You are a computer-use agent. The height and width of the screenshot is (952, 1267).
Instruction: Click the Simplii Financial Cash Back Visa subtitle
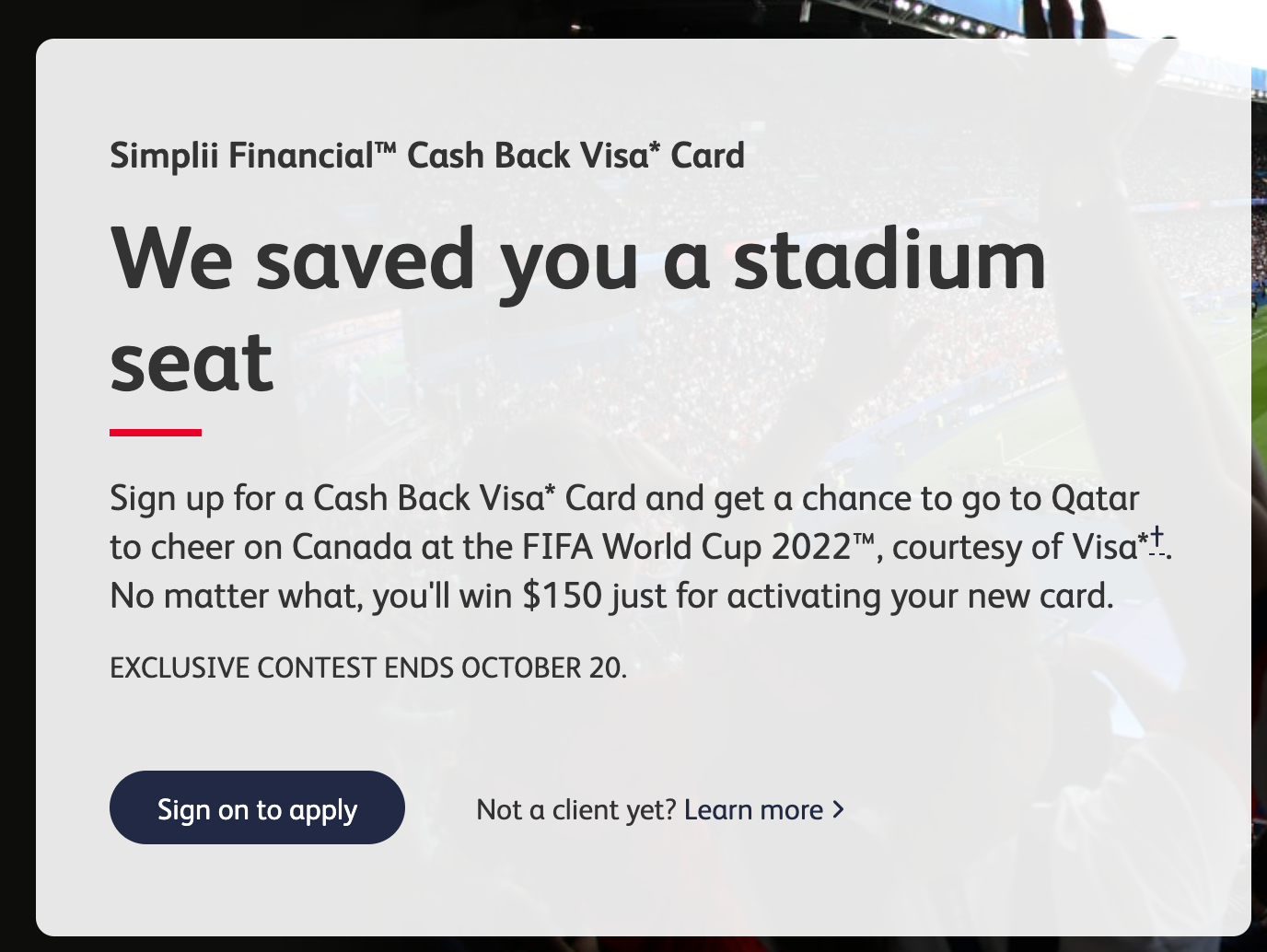click(x=427, y=156)
